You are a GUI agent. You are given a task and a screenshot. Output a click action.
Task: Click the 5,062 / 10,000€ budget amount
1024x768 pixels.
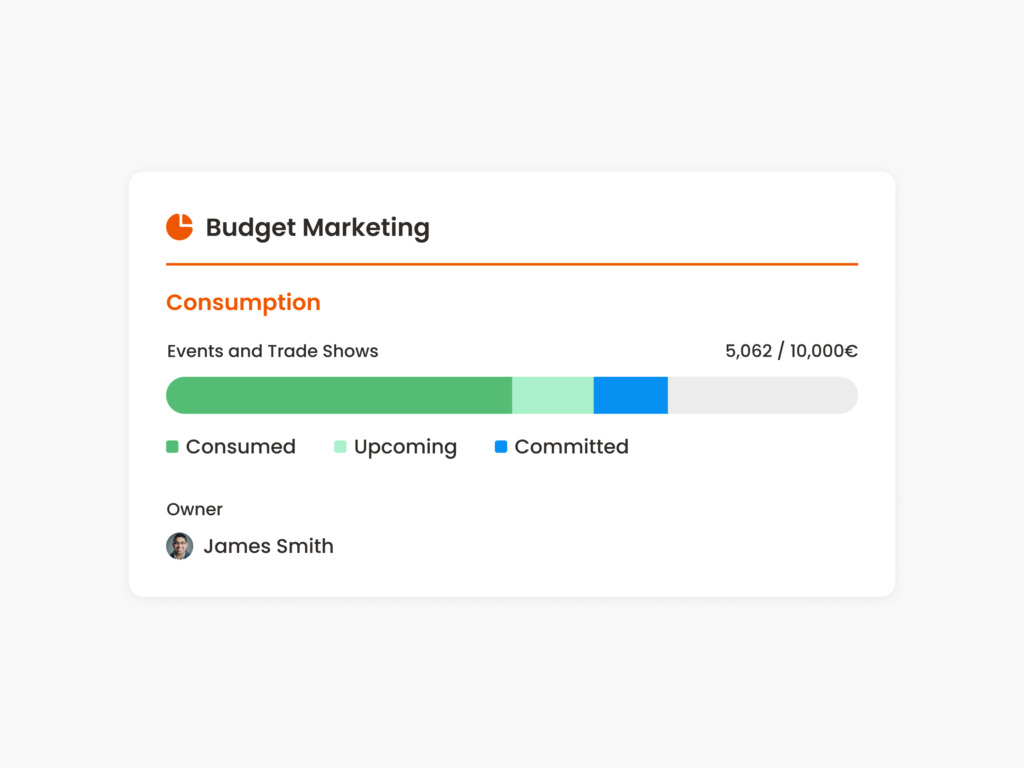[x=791, y=351]
